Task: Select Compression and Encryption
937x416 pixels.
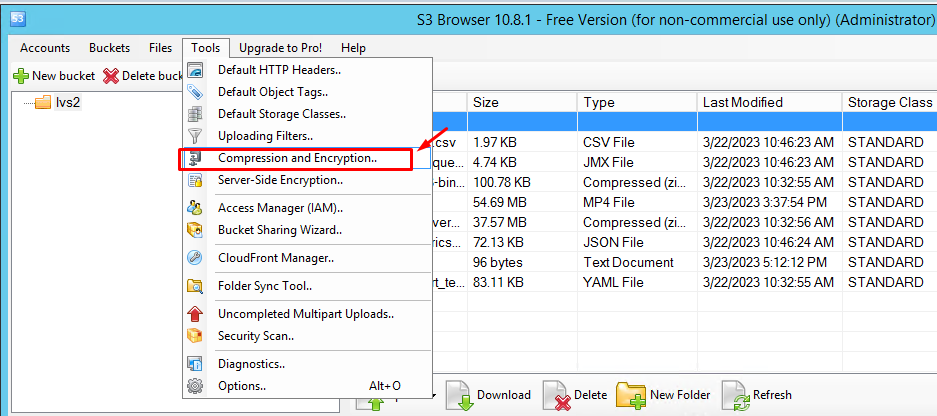Action: [x=307, y=158]
